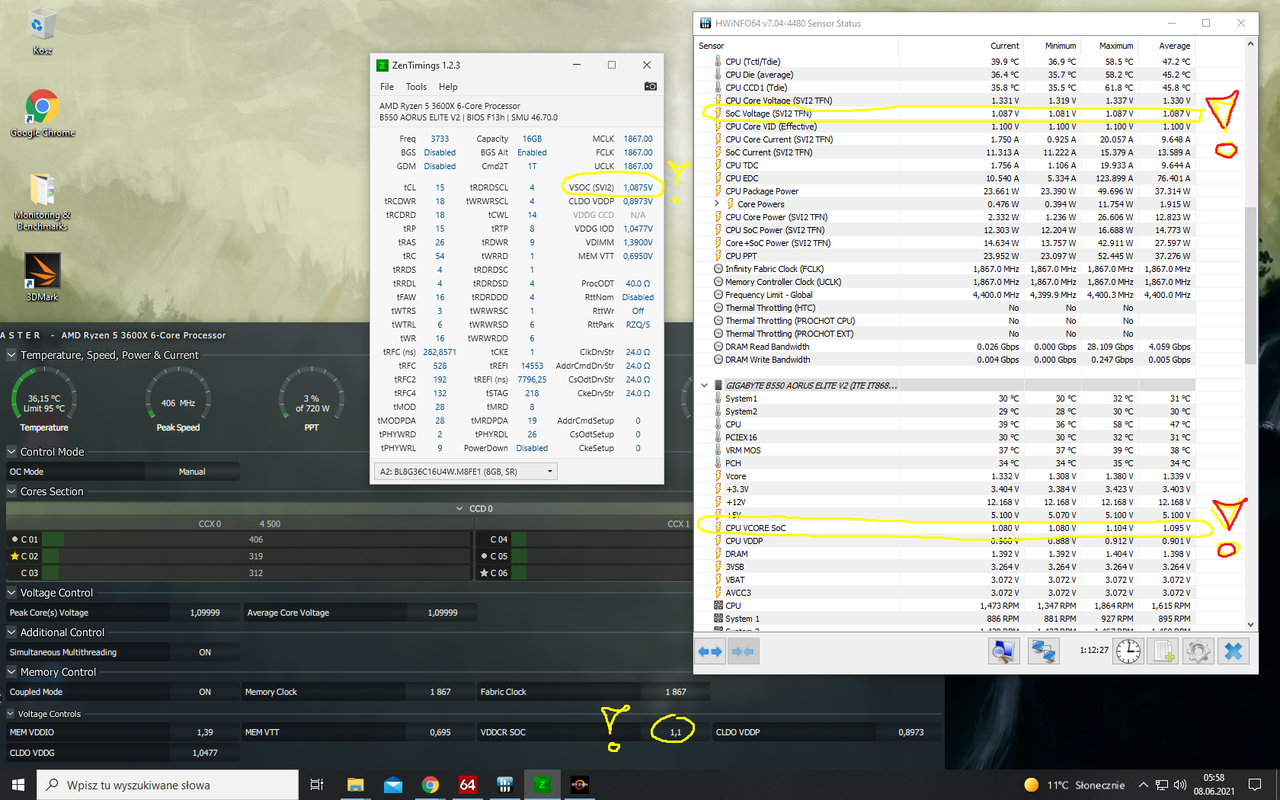Open Chrome from the taskbar
The image size is (1280, 800).
430,785
